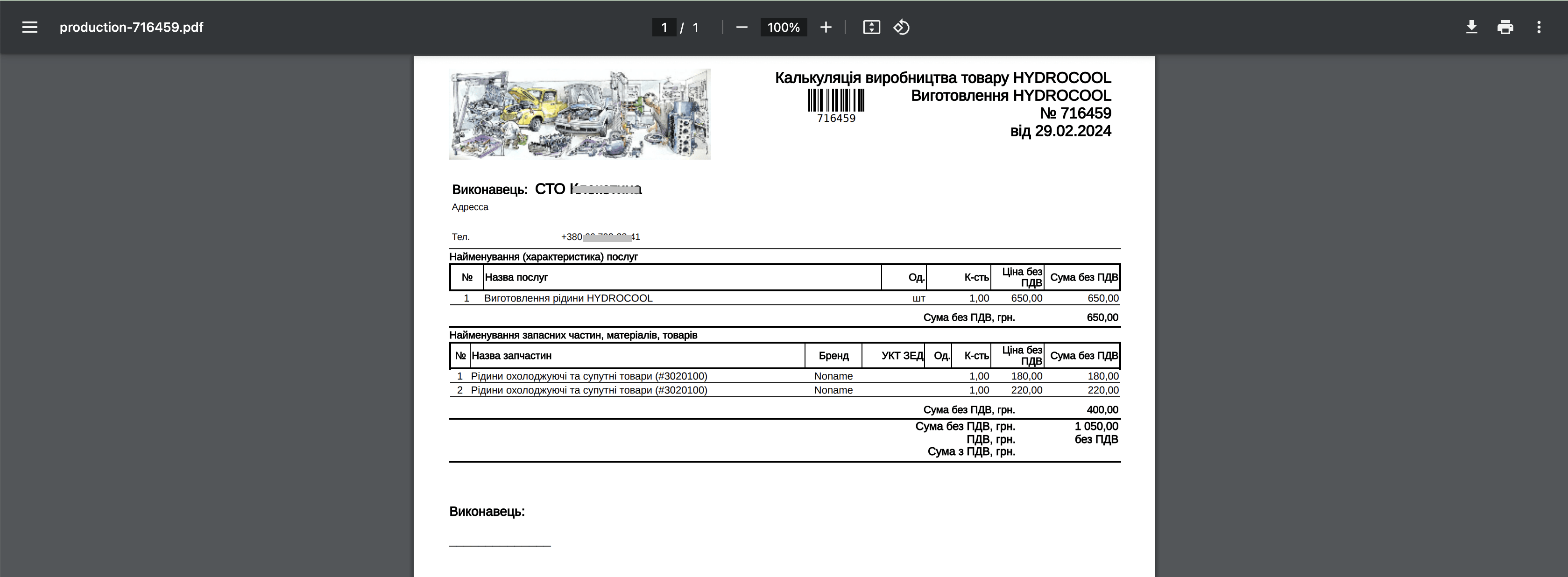The height and width of the screenshot is (577, 1568).
Task: Click the 1 050,00 total sum value
Action: (x=1095, y=426)
